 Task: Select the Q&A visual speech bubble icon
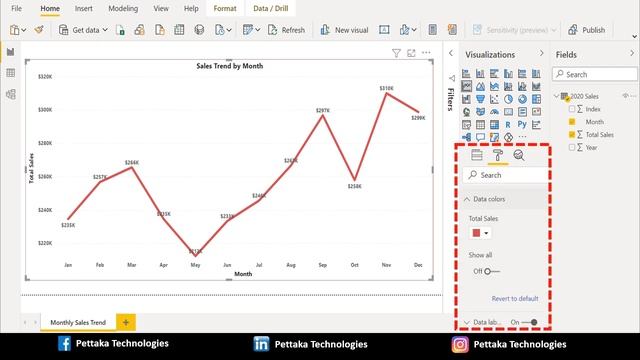[480, 137]
